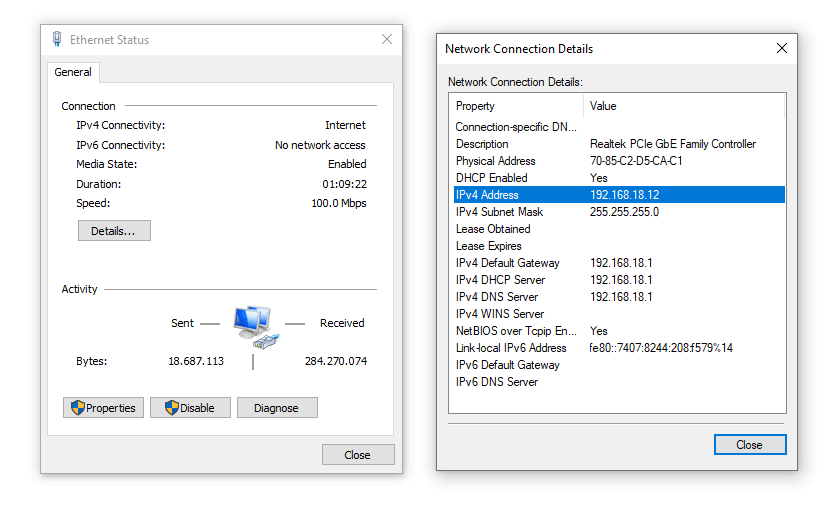The image size is (836, 521).
Task: Click the Diagnose button
Action: [x=276, y=408]
